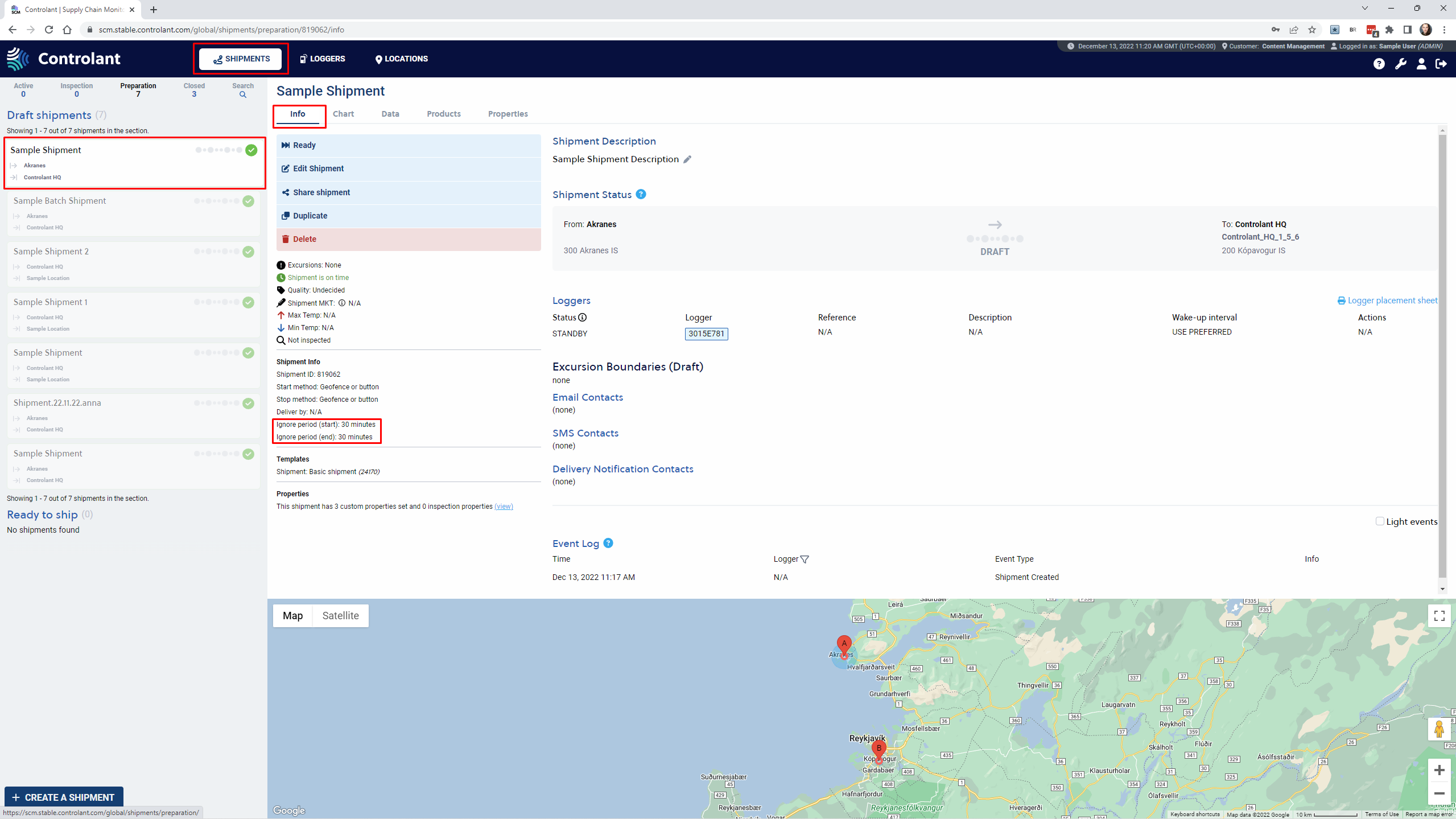Click the Shipment MKT info icon
1456x819 pixels.
coord(342,303)
